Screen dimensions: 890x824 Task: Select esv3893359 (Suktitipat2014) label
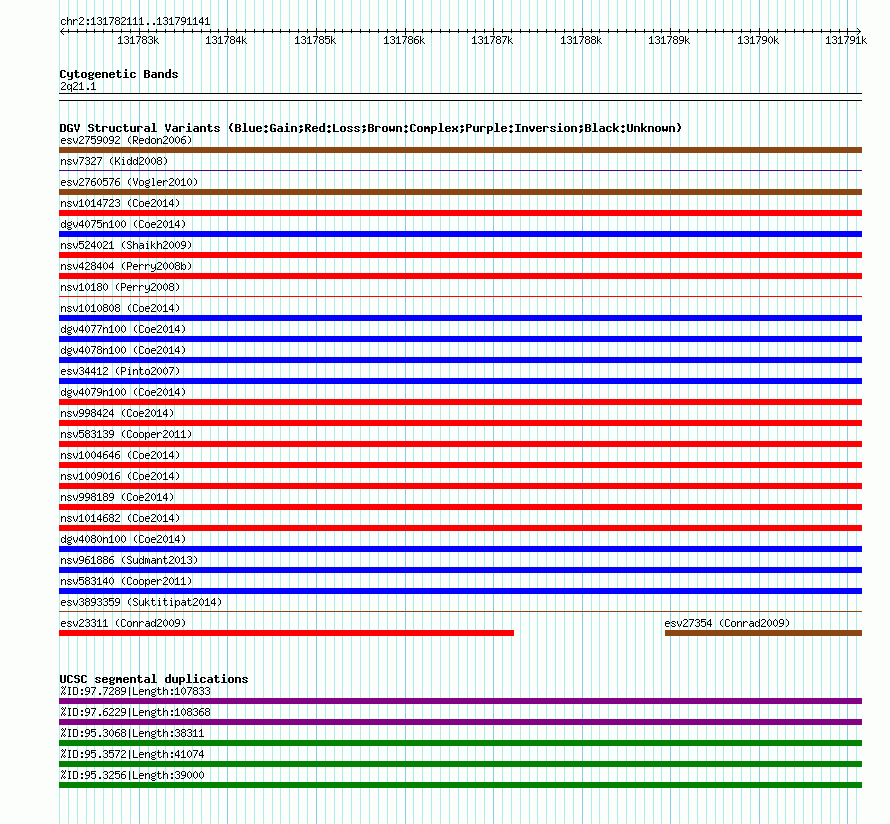(141, 602)
